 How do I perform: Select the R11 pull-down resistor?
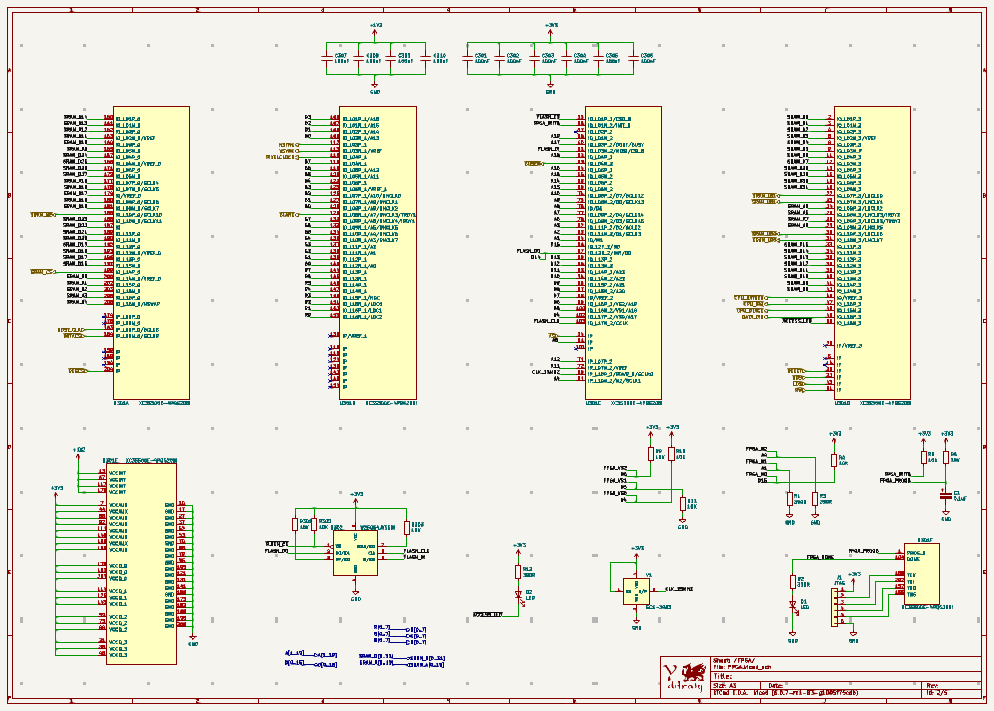coord(683,504)
